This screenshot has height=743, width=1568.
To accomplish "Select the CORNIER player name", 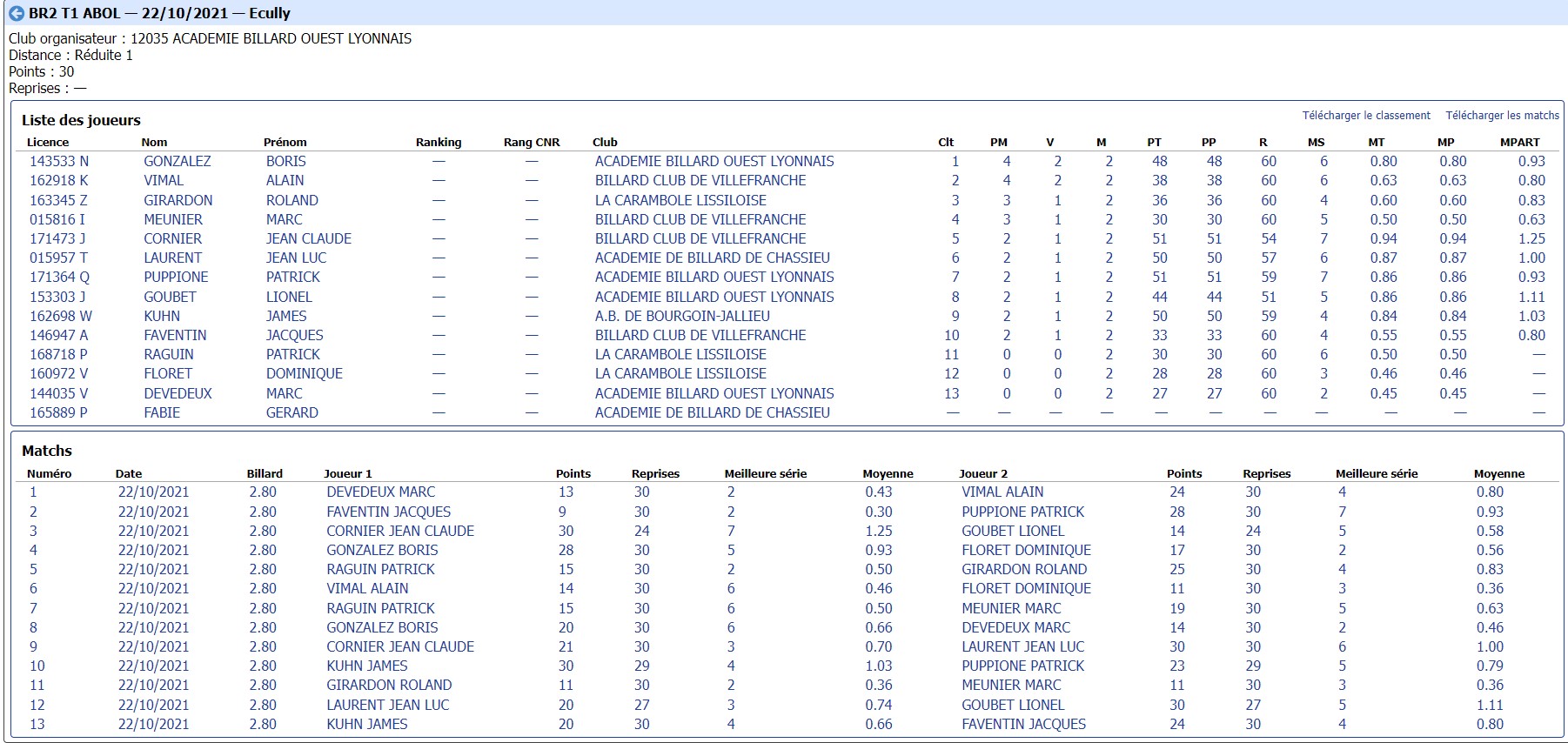I will [172, 238].
